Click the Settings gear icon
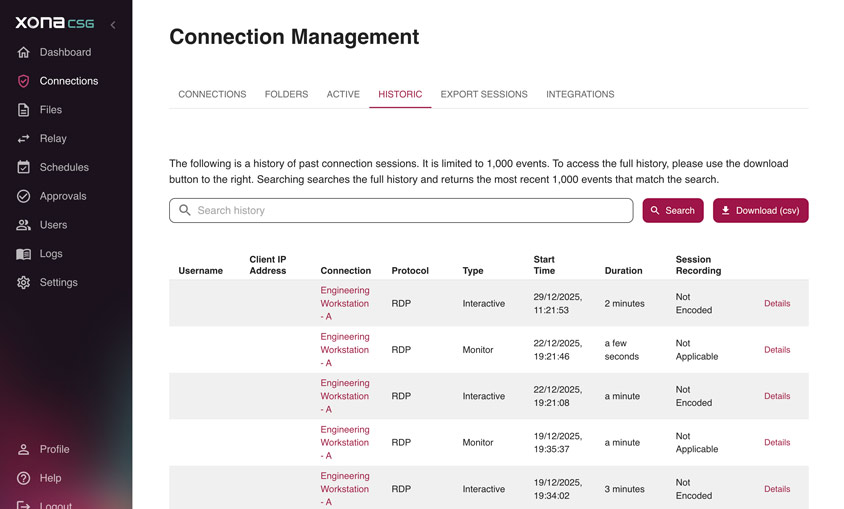844x509 pixels. (24, 283)
